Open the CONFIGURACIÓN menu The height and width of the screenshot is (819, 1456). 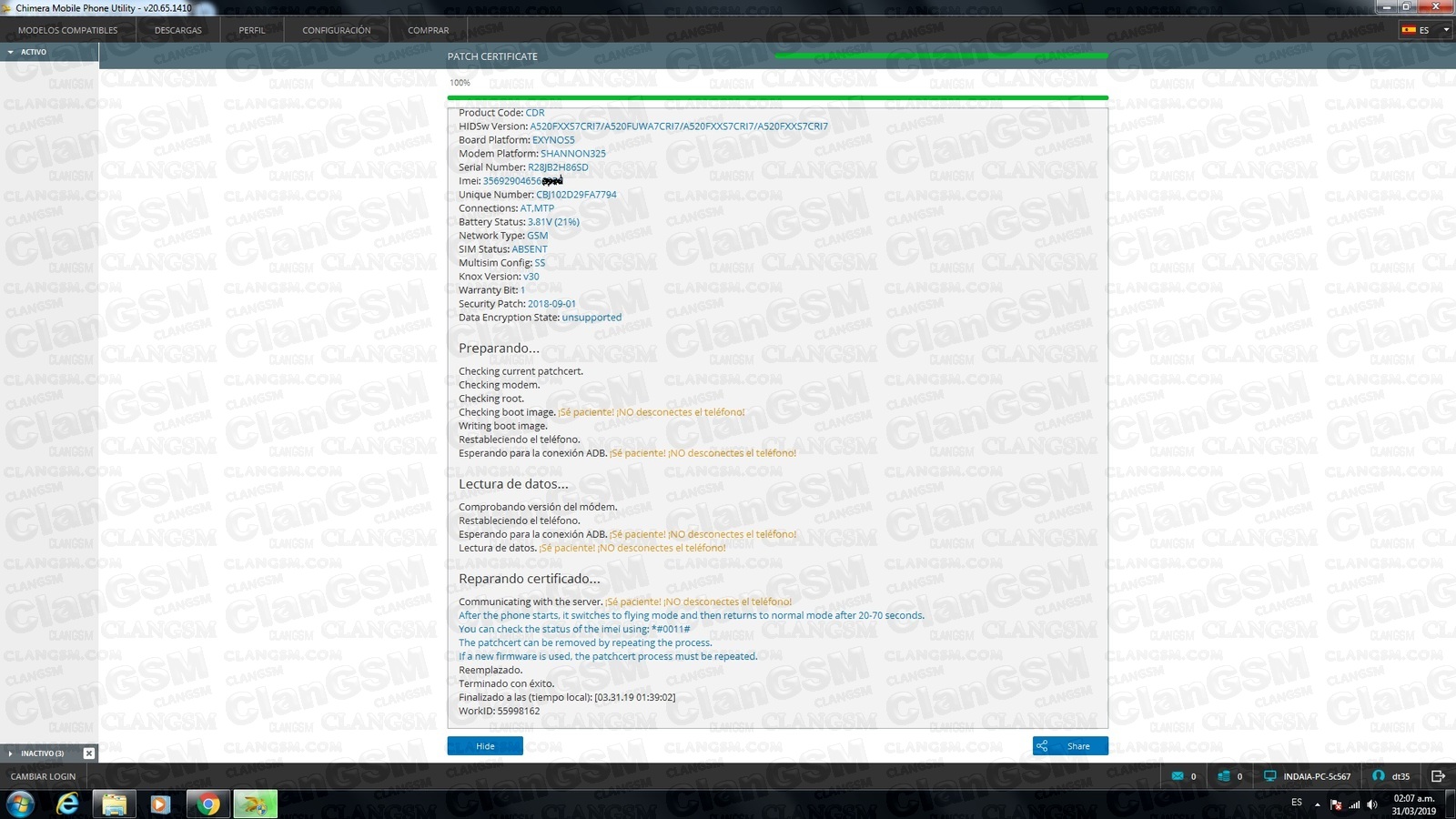pos(337,30)
